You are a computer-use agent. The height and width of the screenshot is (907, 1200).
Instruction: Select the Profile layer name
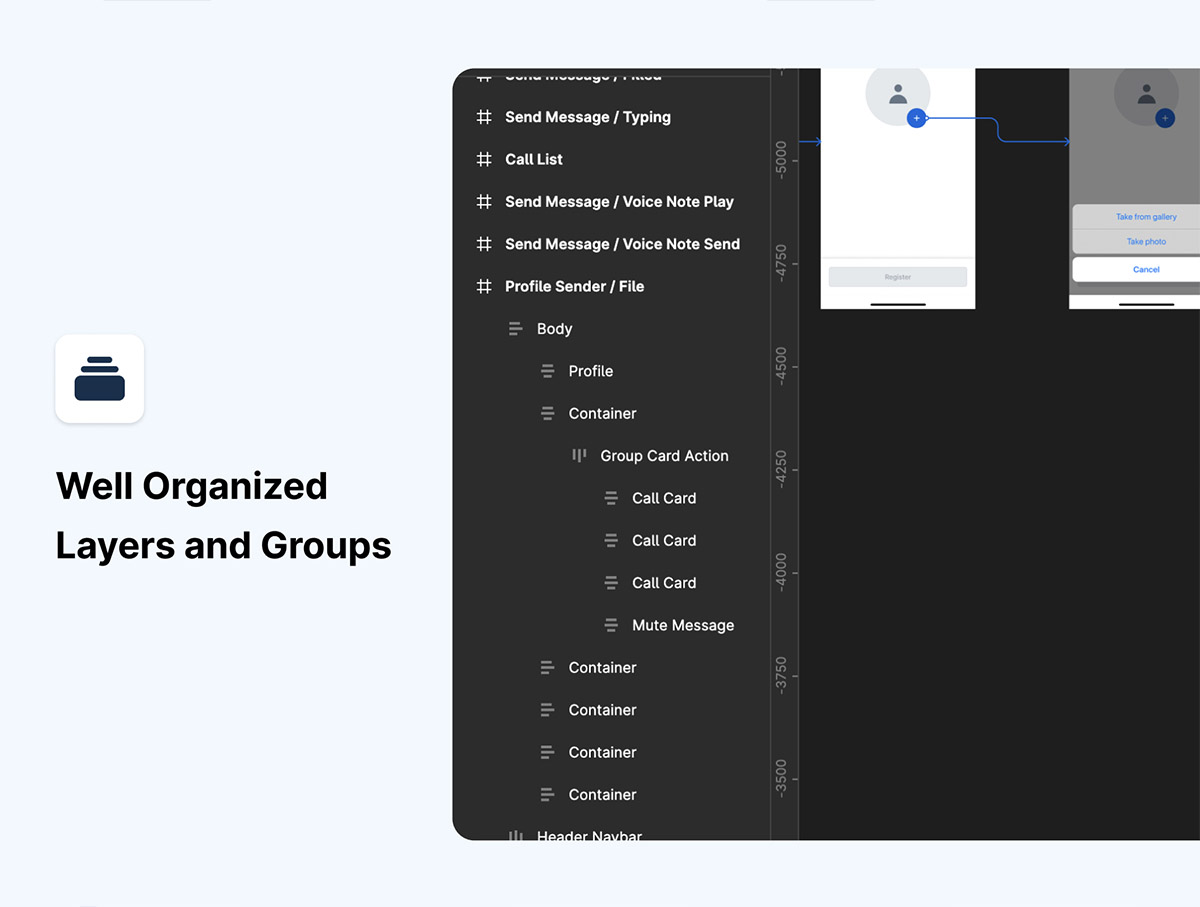[x=590, y=371]
